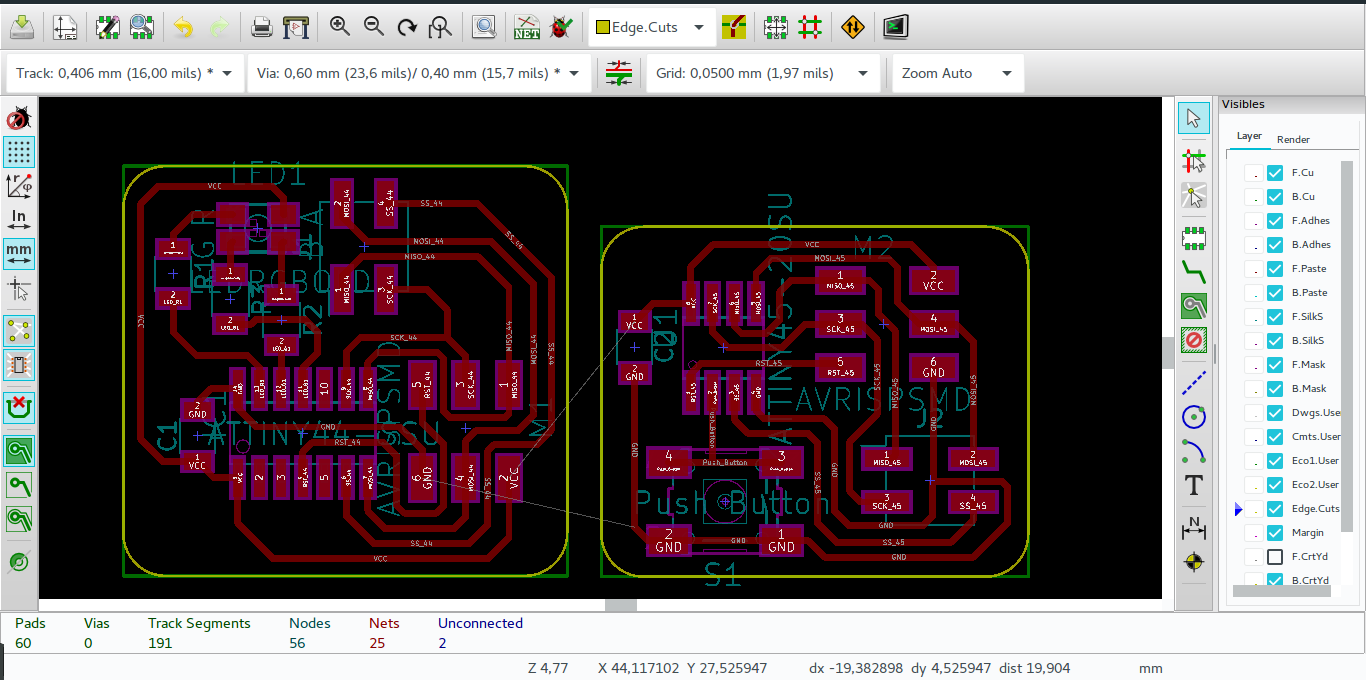
Task: Select the Layer tab in Visibles
Action: pyautogui.click(x=1248, y=135)
